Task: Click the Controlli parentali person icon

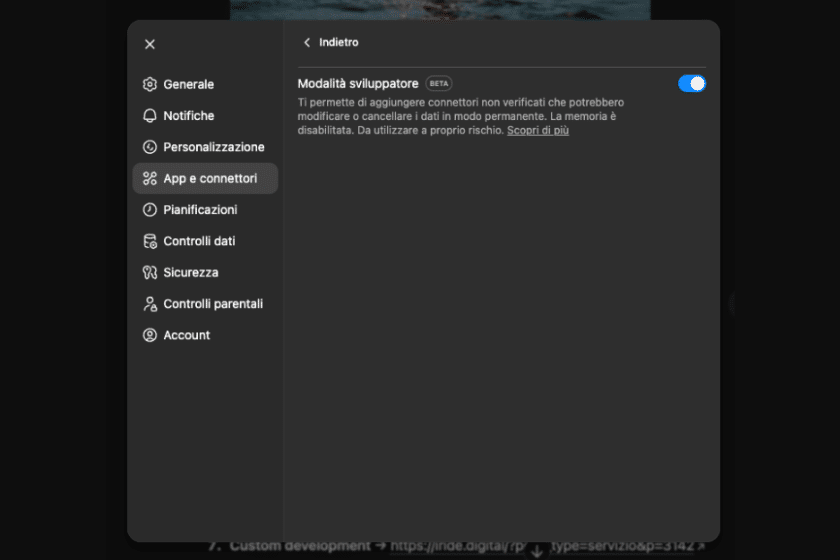Action: pyautogui.click(x=149, y=304)
